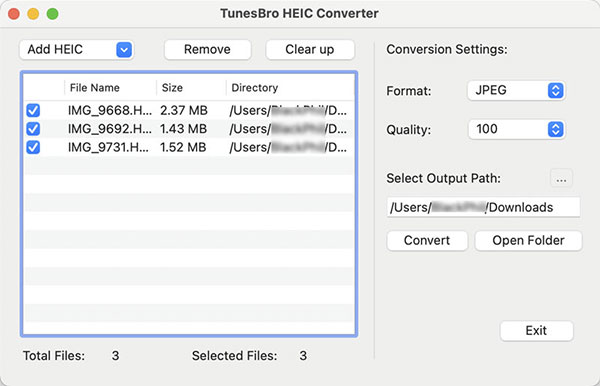The image size is (600, 386).
Task: Click the Exit button
Action: coord(536,331)
